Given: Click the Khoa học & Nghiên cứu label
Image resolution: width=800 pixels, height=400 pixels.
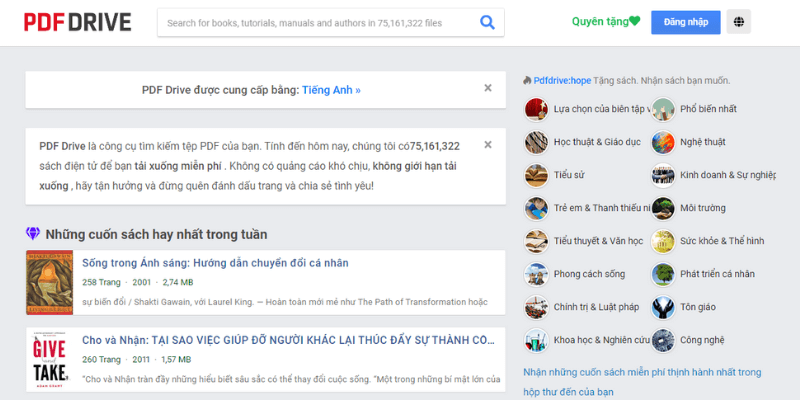Looking at the screenshot, I should 602,340.
